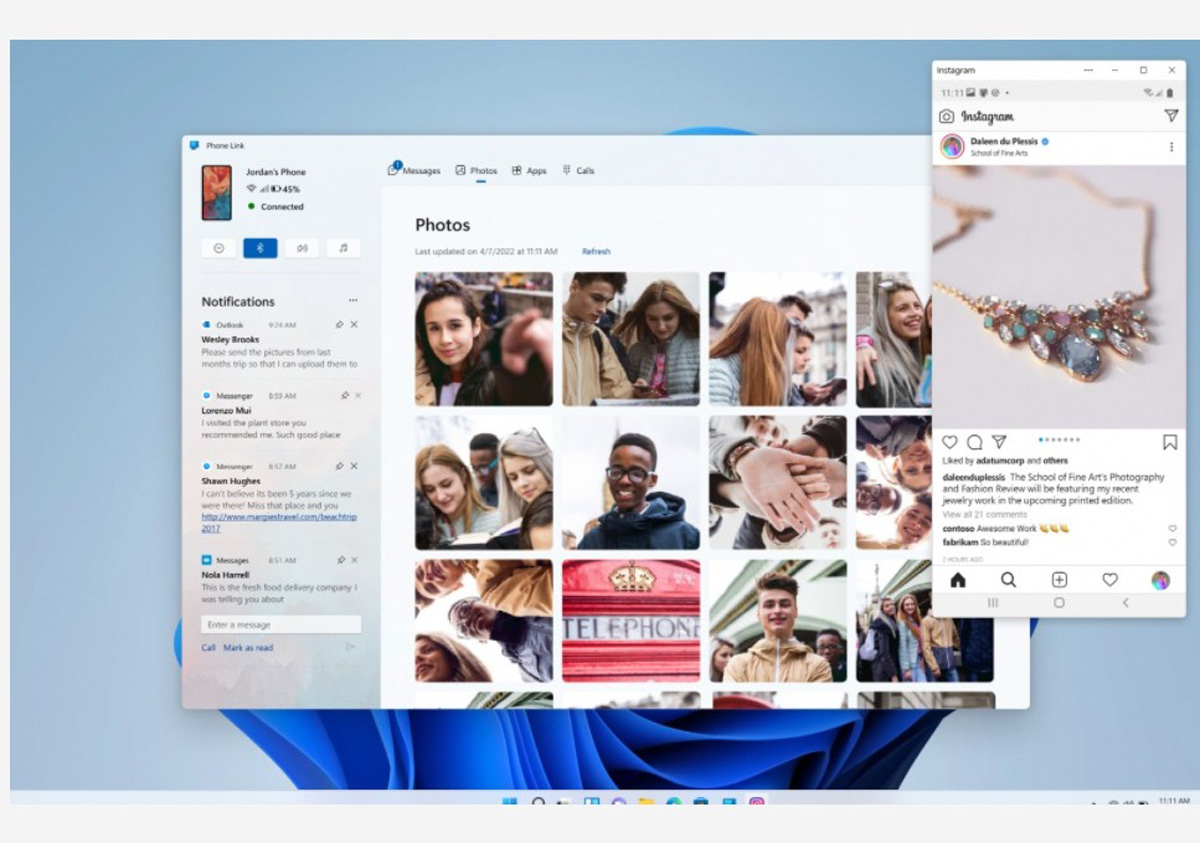Click the Call link under Nola Harrell
Image resolution: width=1200 pixels, height=843 pixels.
click(x=208, y=648)
